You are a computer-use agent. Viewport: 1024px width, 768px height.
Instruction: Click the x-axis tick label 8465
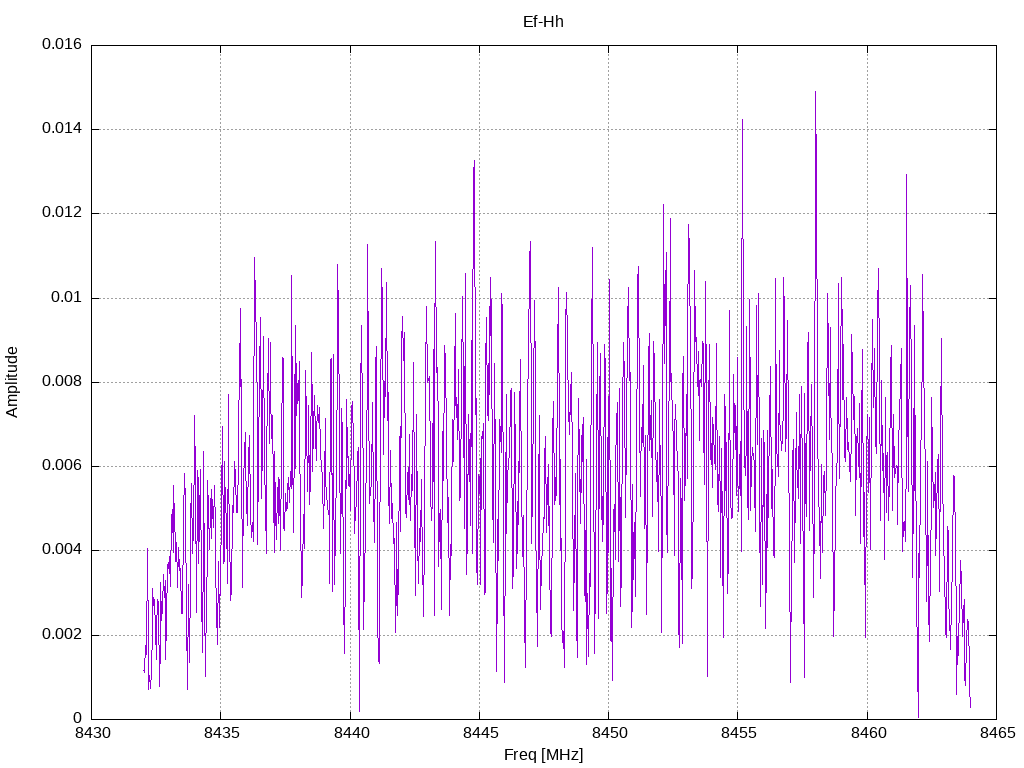[x=997, y=733]
